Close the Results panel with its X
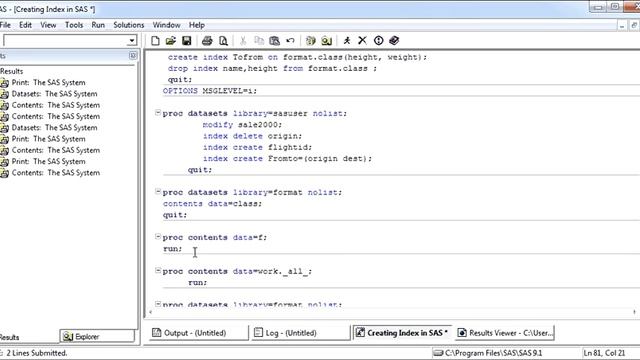Viewport: 640px width, 360px height. [x=133, y=56]
